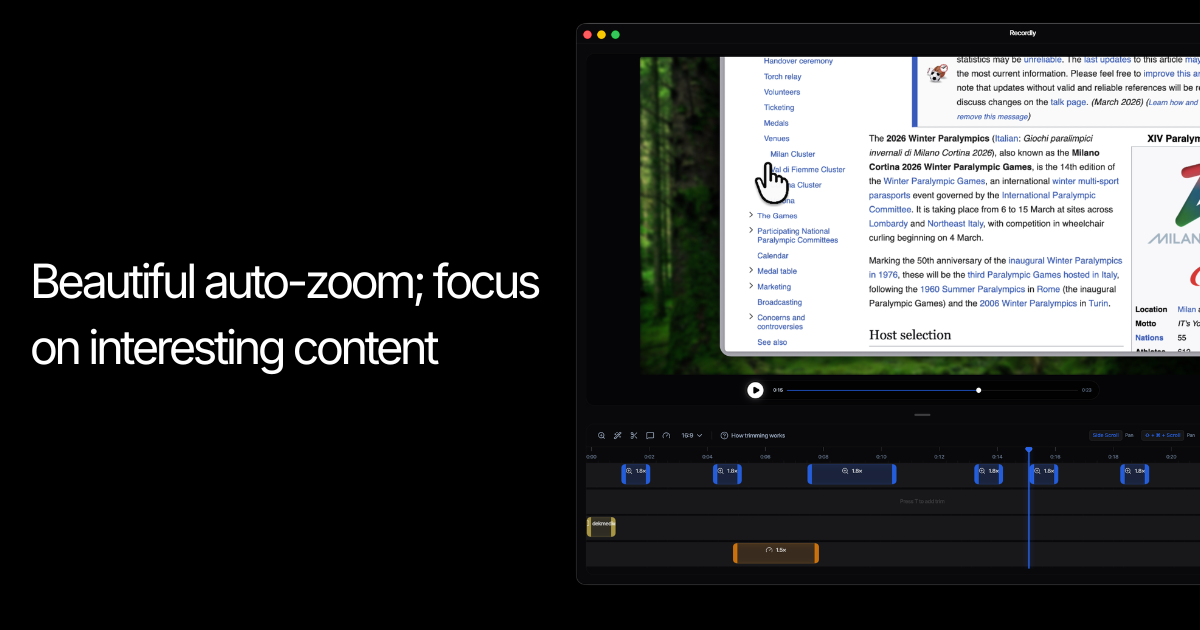The image size is (1200, 630).
Task: Select the annotation speech bubble tool
Action: [x=650, y=436]
